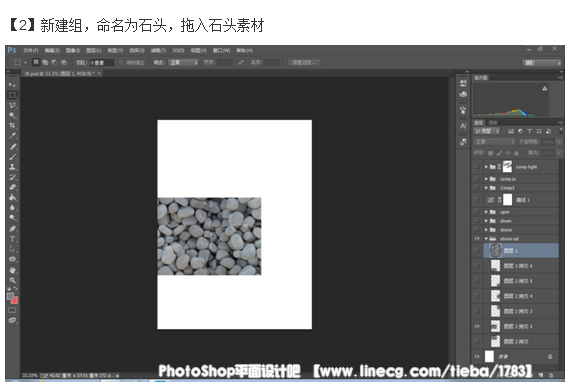Viewport: 582px width, 388px height.
Task: Lock layer position
Action: [507, 153]
